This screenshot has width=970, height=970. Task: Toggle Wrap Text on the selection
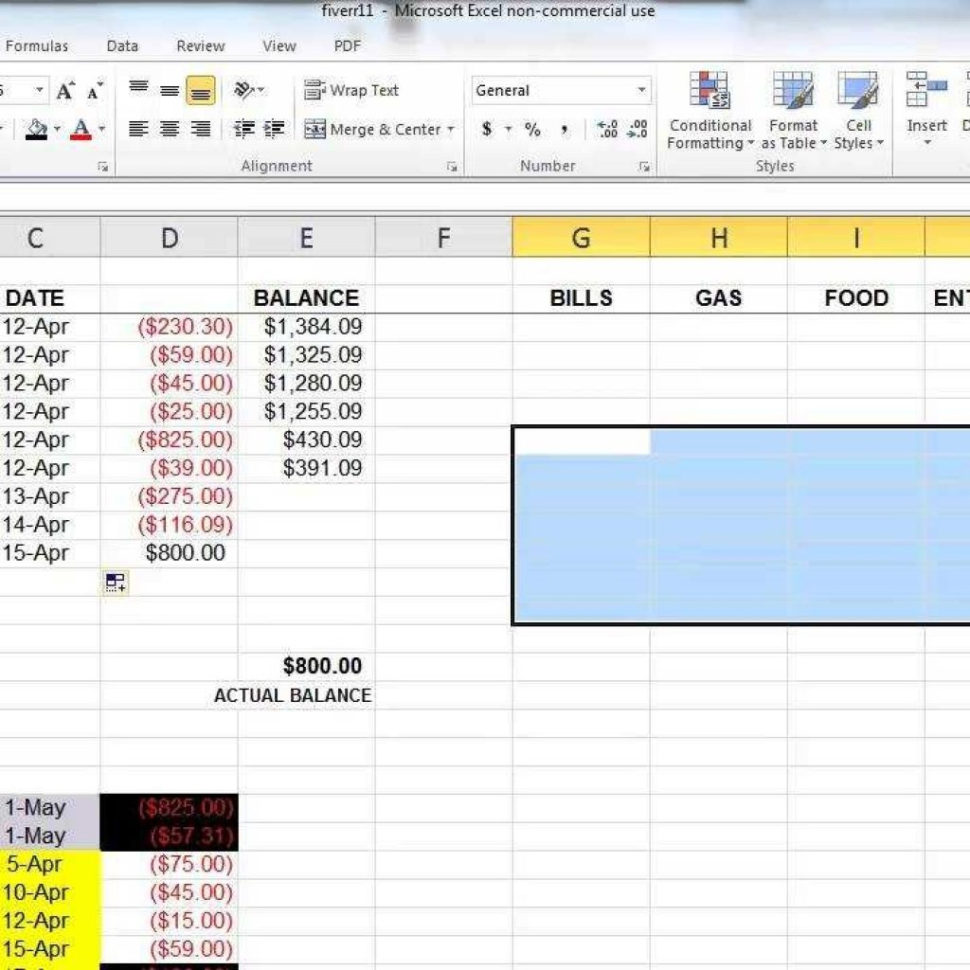pos(354,90)
